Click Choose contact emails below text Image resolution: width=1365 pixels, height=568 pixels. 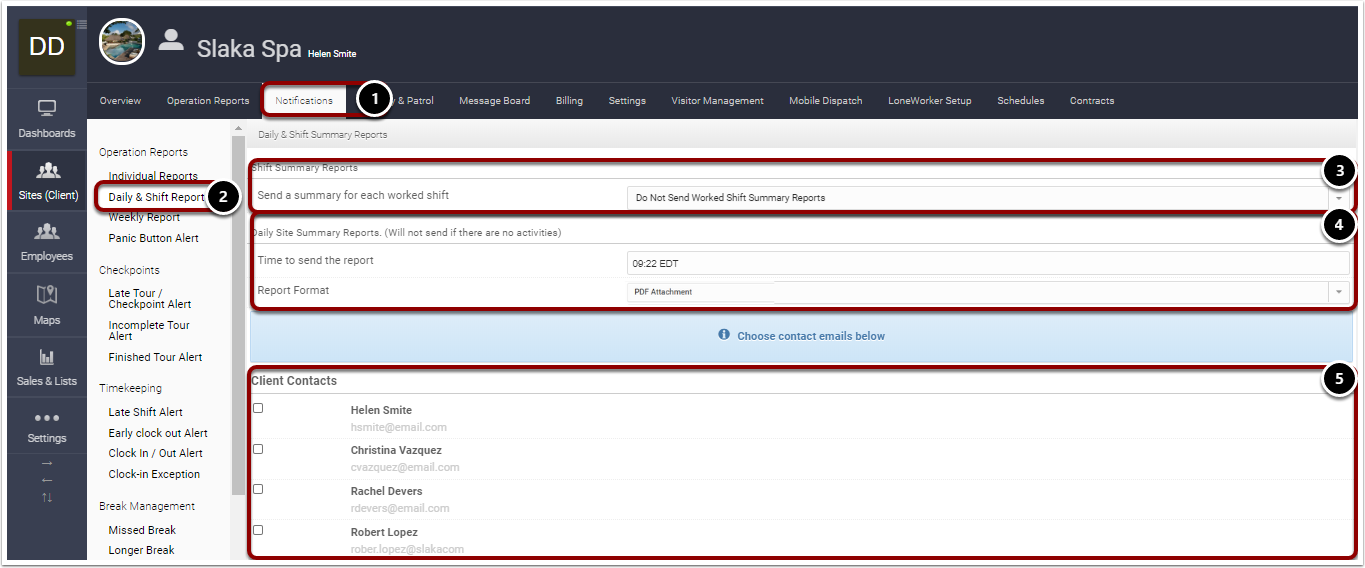coord(811,336)
